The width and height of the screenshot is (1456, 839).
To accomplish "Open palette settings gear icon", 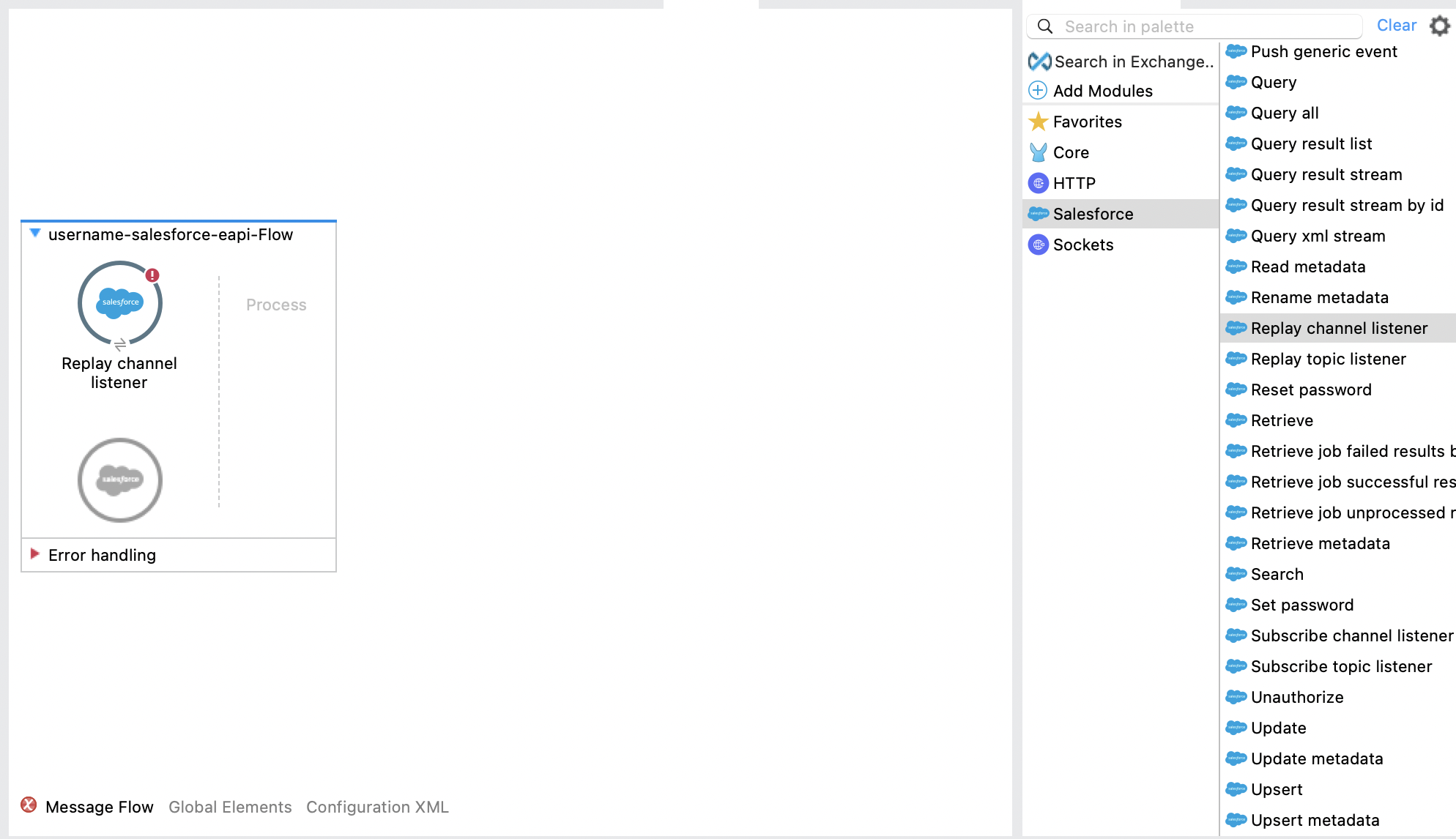I will [x=1440, y=26].
